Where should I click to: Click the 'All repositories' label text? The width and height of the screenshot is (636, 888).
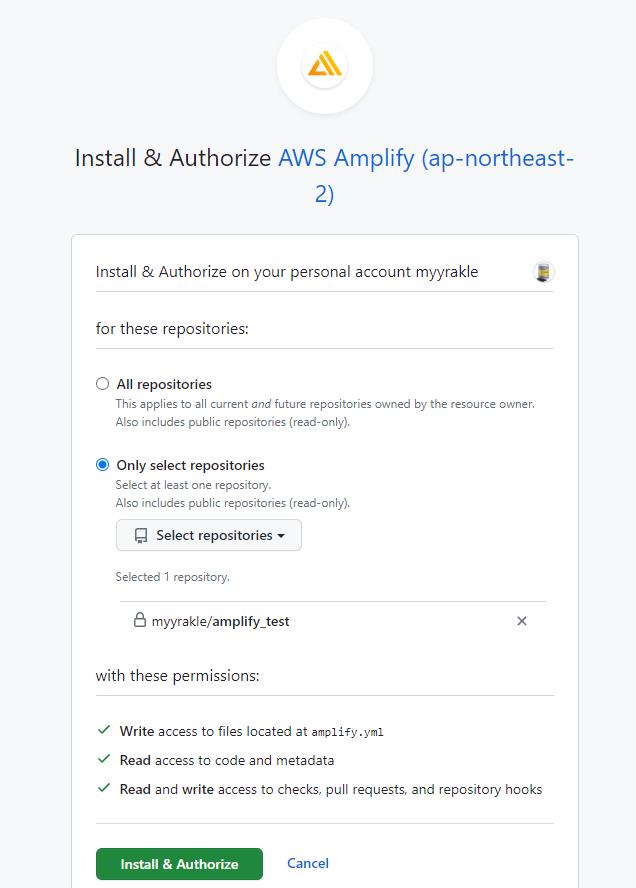[x=164, y=384]
